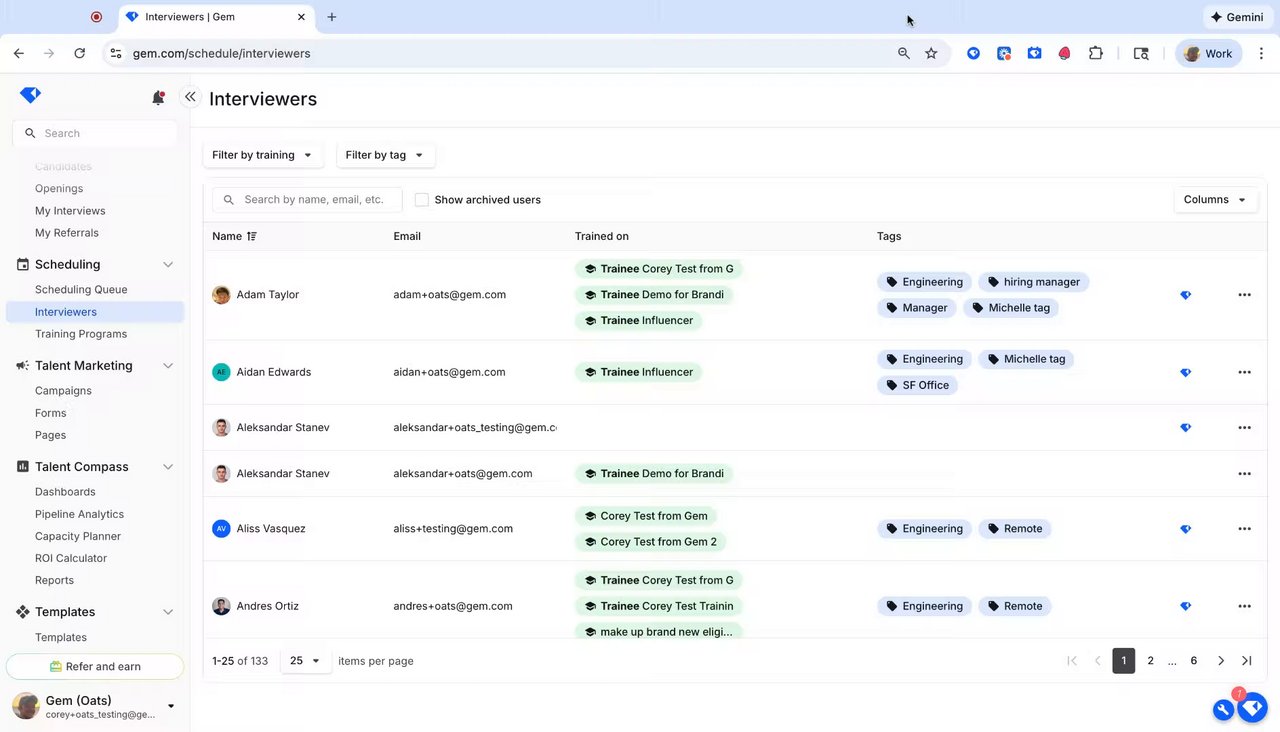Open the Filter by training dropdown
This screenshot has height=732, width=1280.
coord(263,155)
